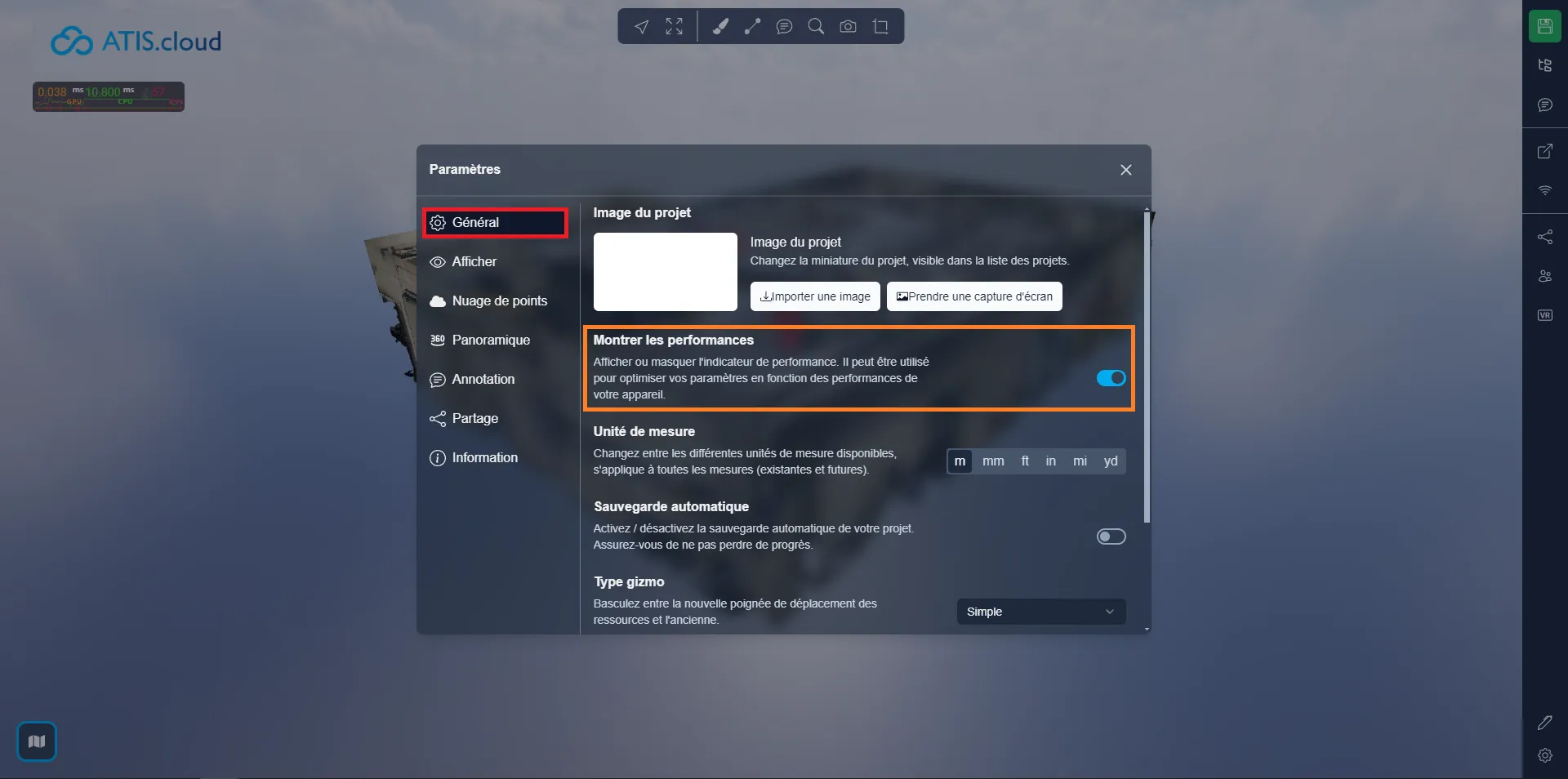Click the magnifier search icon in toolbar
1568x779 pixels.
click(815, 27)
